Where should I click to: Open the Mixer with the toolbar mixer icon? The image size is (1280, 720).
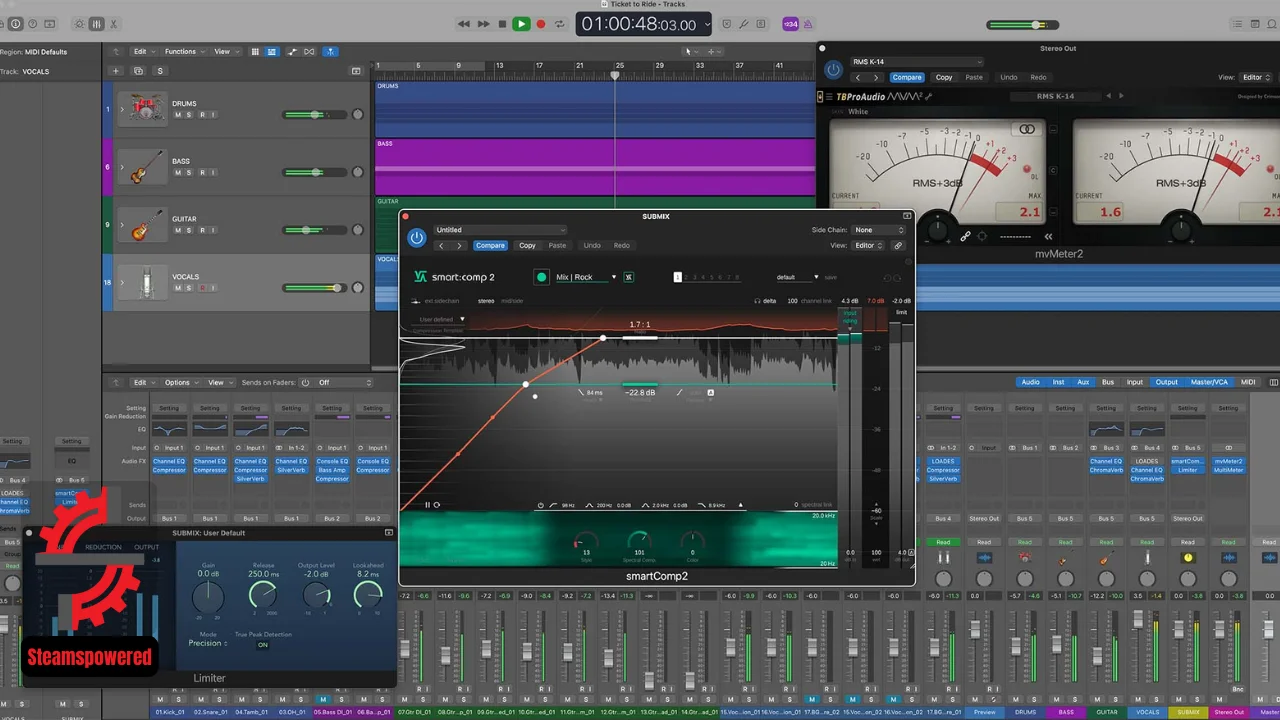click(96, 24)
